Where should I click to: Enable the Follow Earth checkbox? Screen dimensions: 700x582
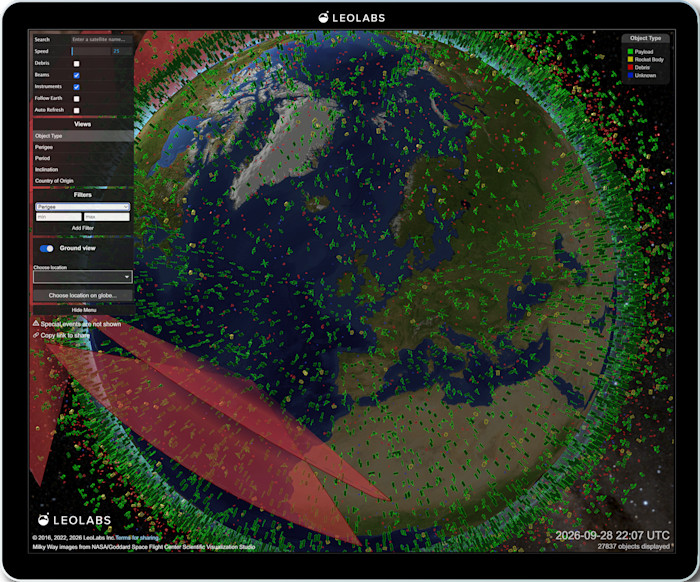click(76, 99)
